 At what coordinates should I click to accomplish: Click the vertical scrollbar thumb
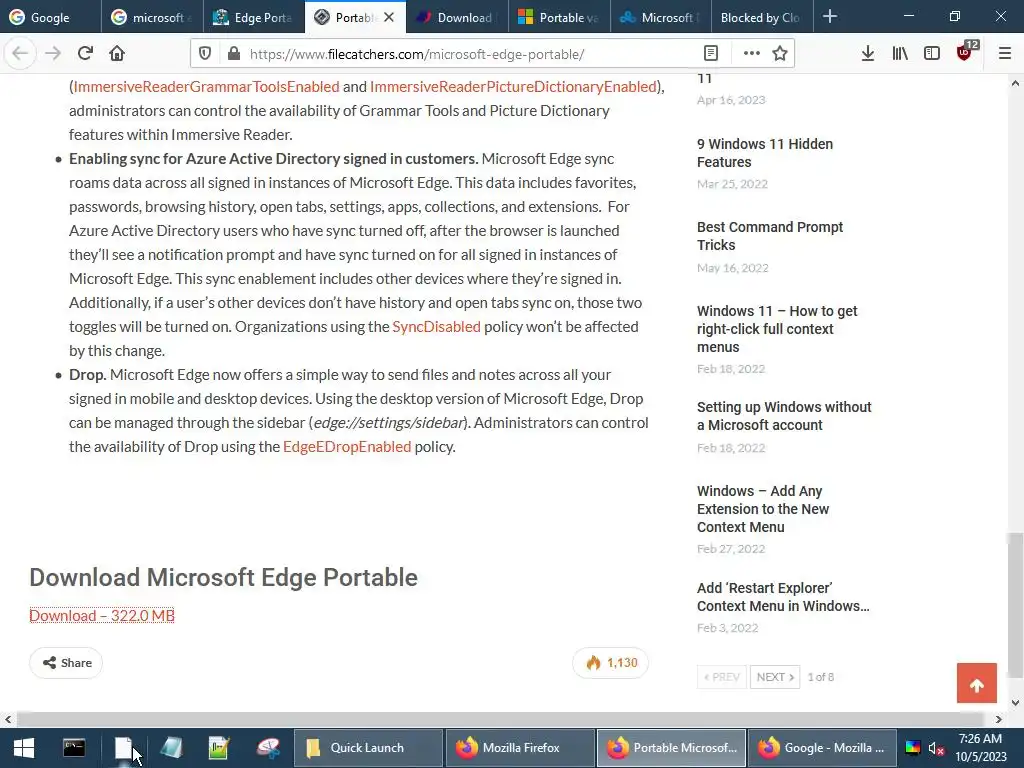click(1014, 604)
